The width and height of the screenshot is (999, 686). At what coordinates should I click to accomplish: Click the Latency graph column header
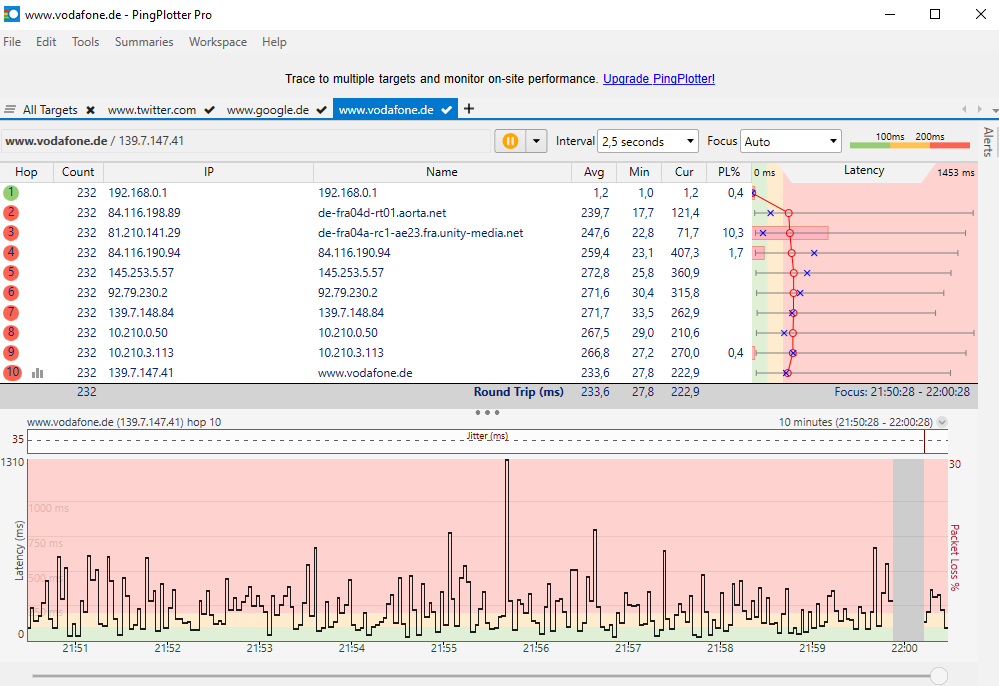point(864,171)
